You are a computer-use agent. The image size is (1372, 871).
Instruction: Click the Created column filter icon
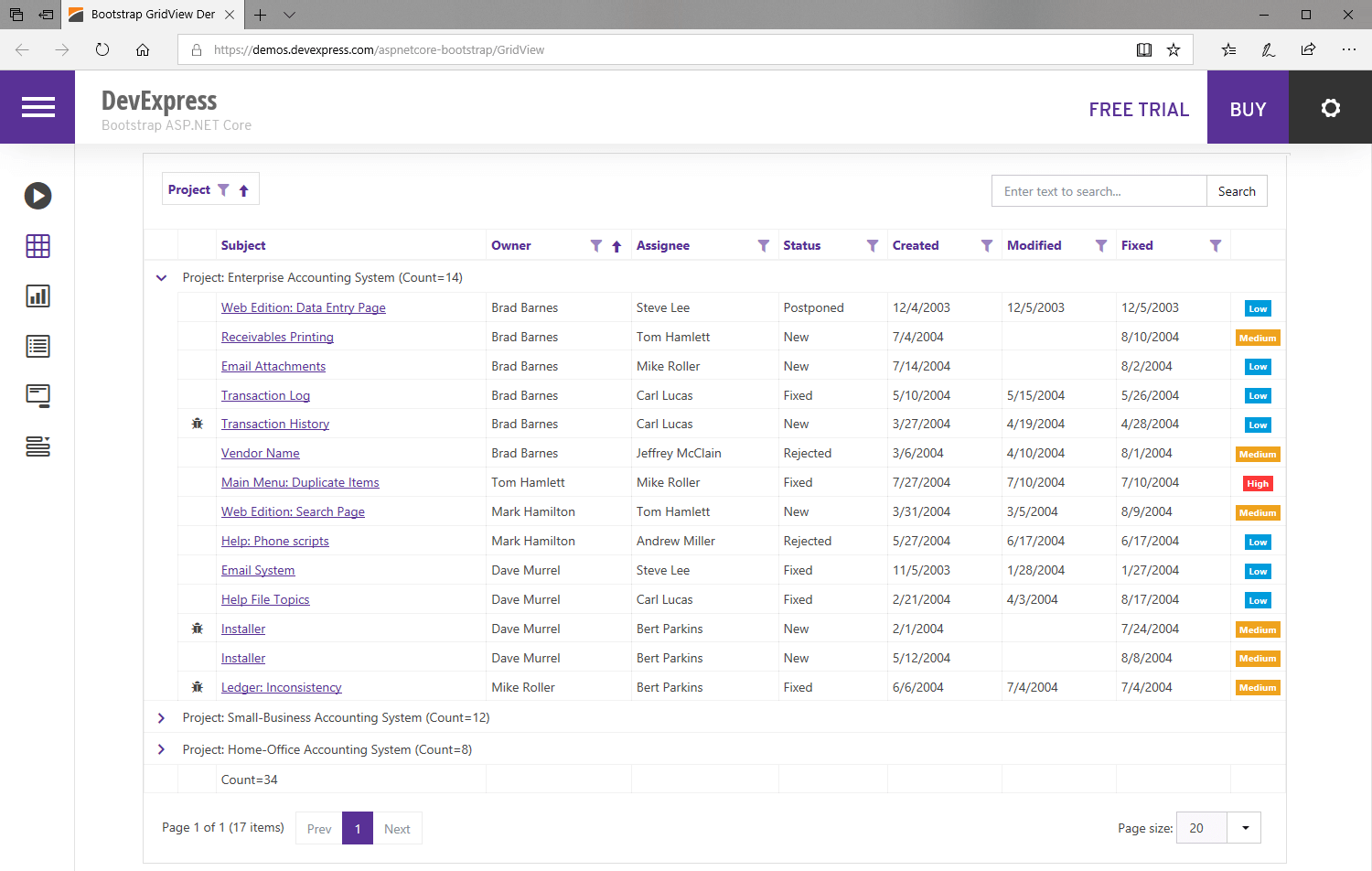[987, 246]
